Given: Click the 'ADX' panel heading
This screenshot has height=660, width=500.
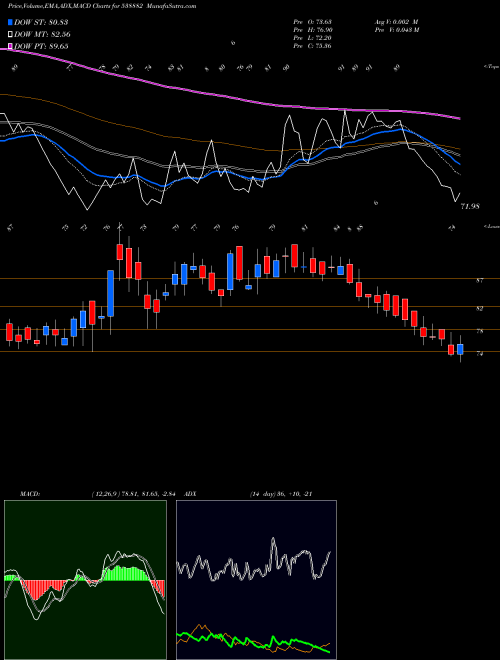Looking at the screenshot, I should (190, 494).
